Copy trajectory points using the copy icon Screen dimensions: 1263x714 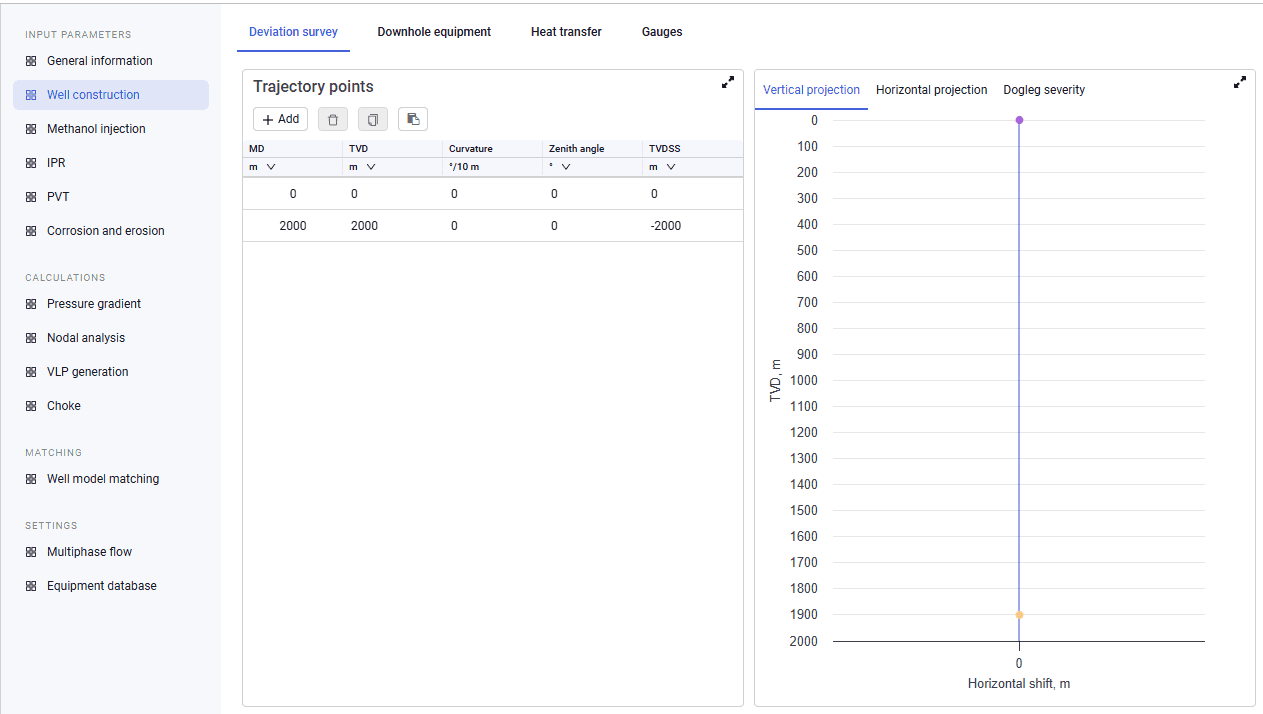pos(373,119)
